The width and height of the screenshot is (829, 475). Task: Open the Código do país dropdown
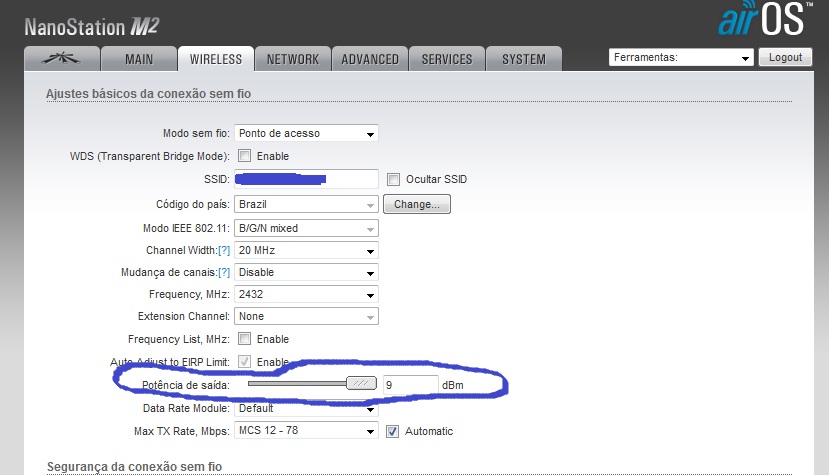point(306,204)
